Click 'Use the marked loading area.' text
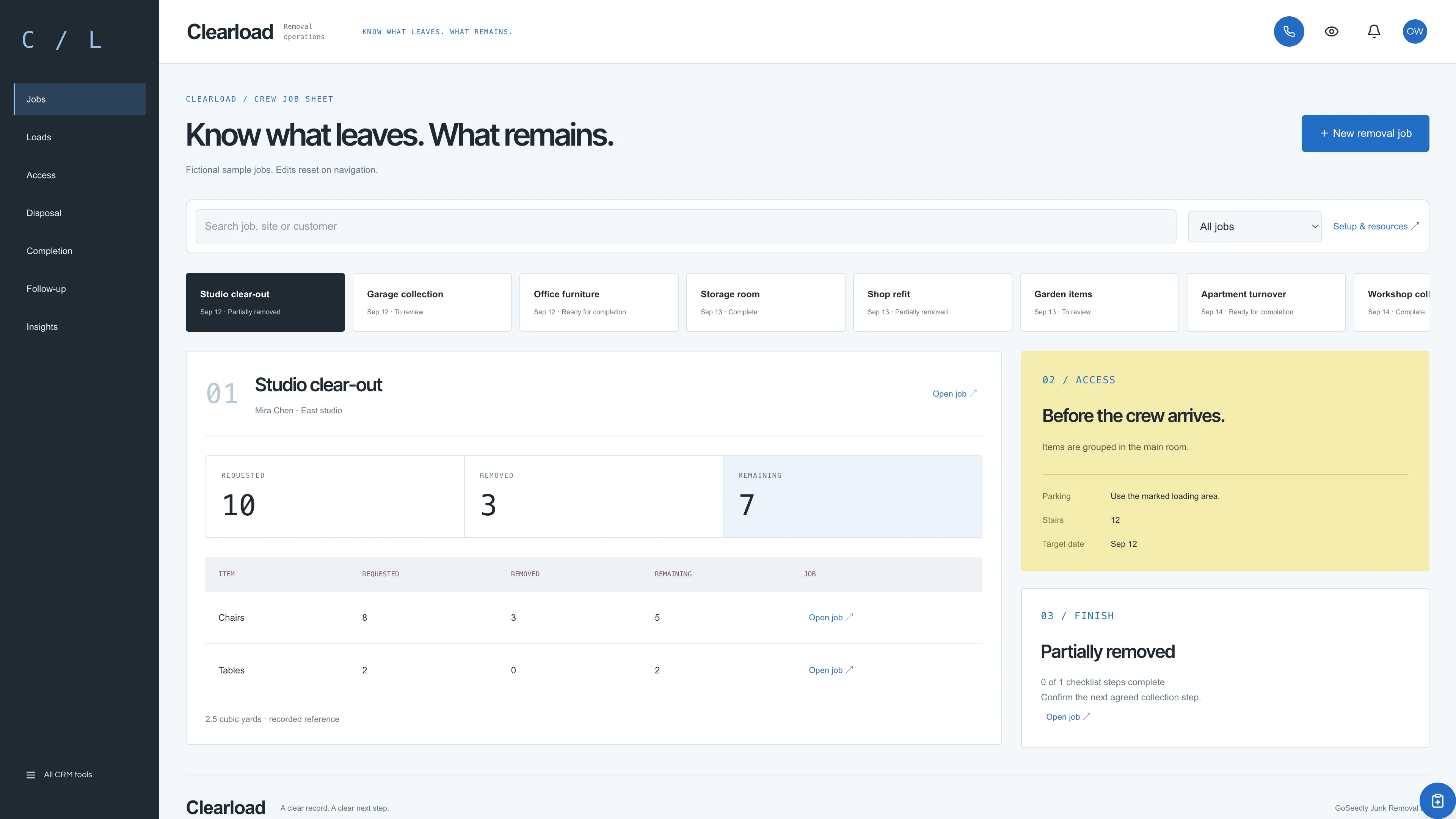Viewport: 1456px width, 819px height. [1165, 496]
